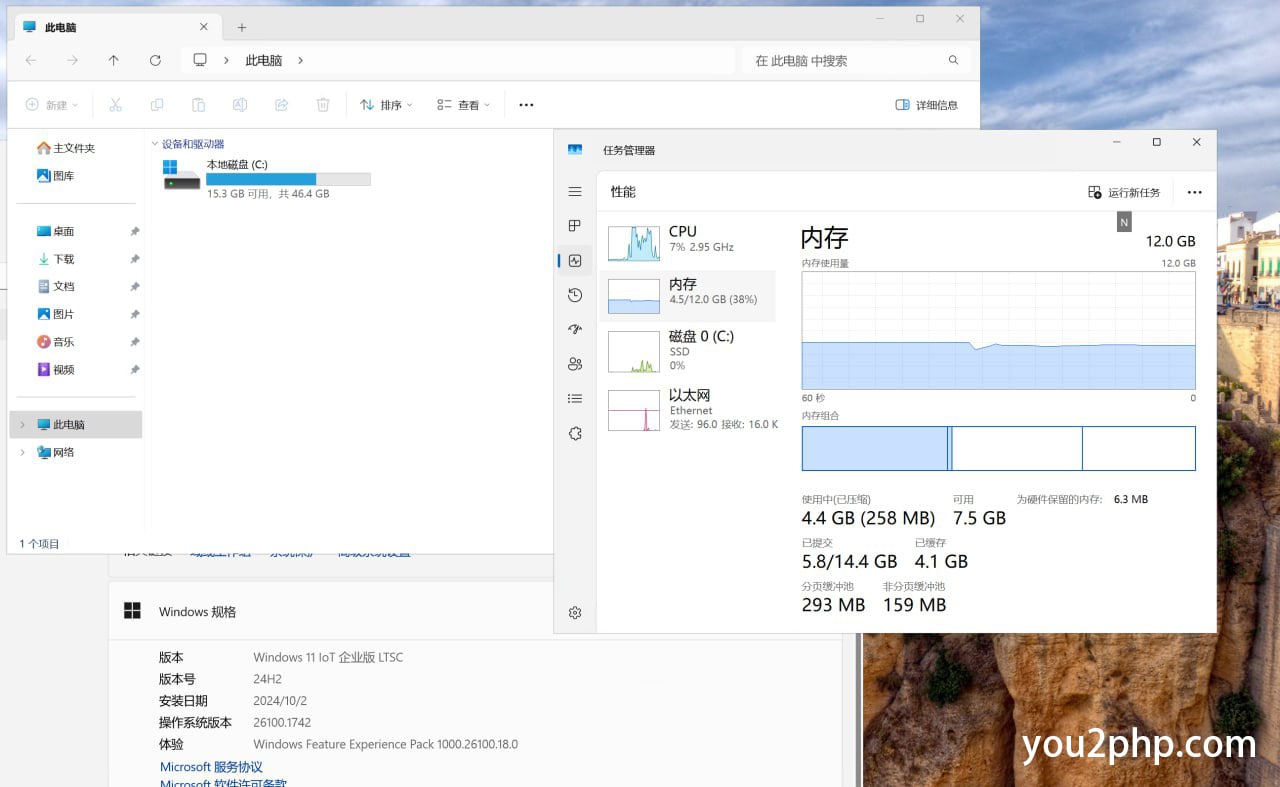Open the 新建 dropdown

tap(52, 105)
